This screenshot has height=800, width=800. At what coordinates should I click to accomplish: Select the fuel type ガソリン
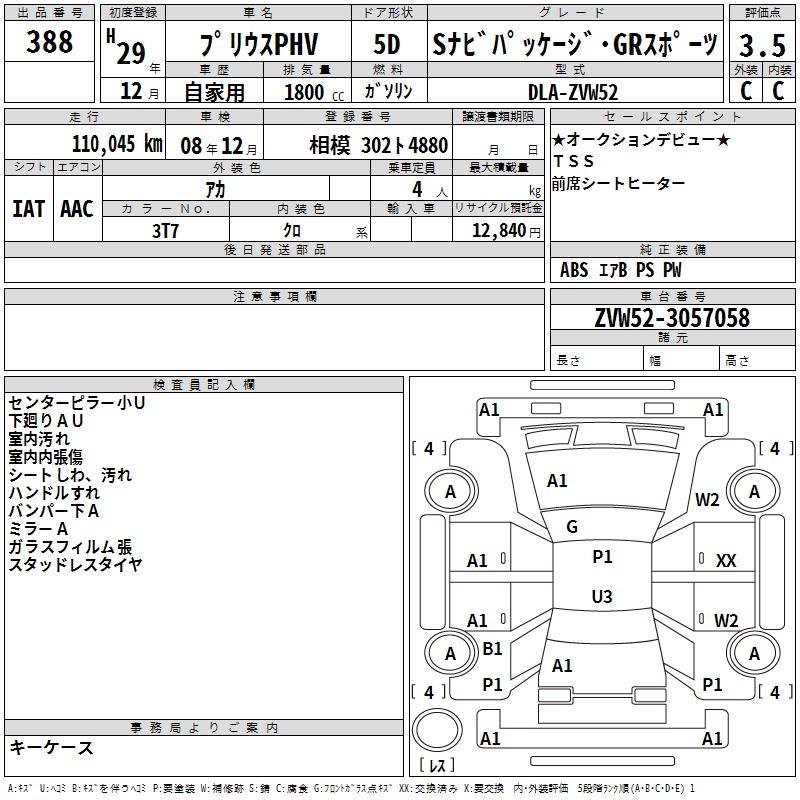[388, 91]
